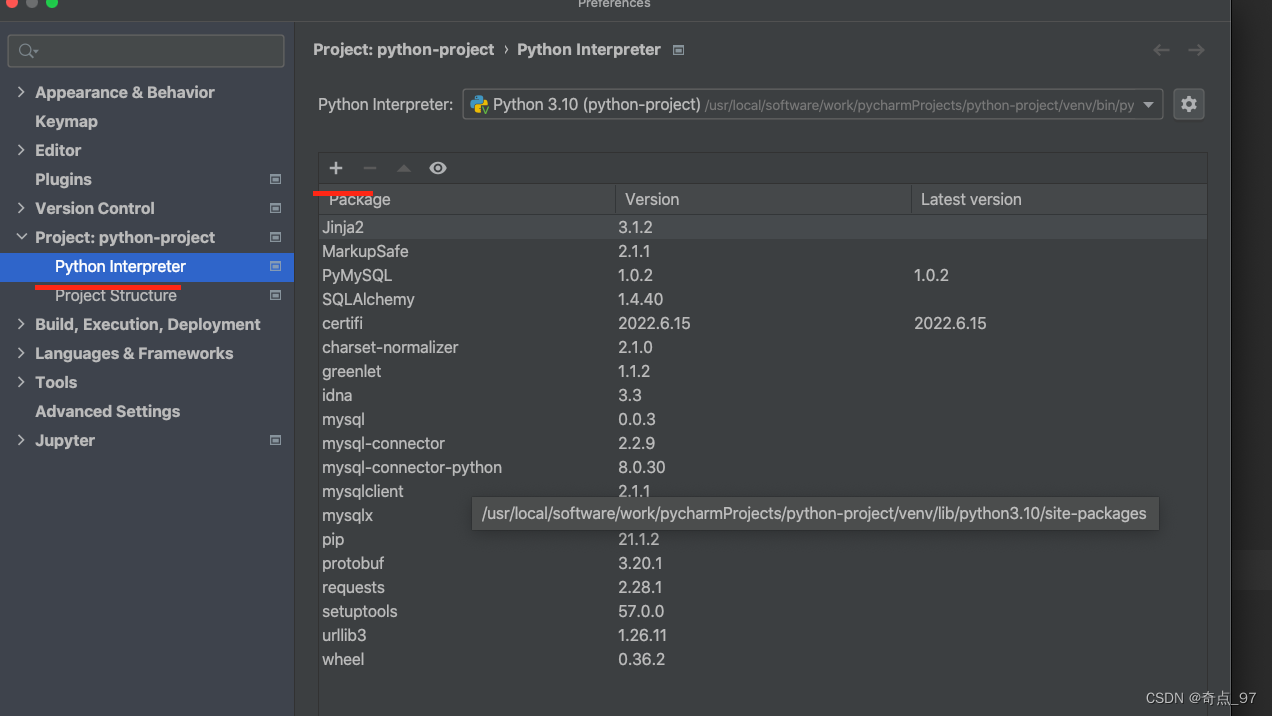Click project icon beside Project: python-project
Viewport: 1272px width, 716px height.
(x=276, y=237)
